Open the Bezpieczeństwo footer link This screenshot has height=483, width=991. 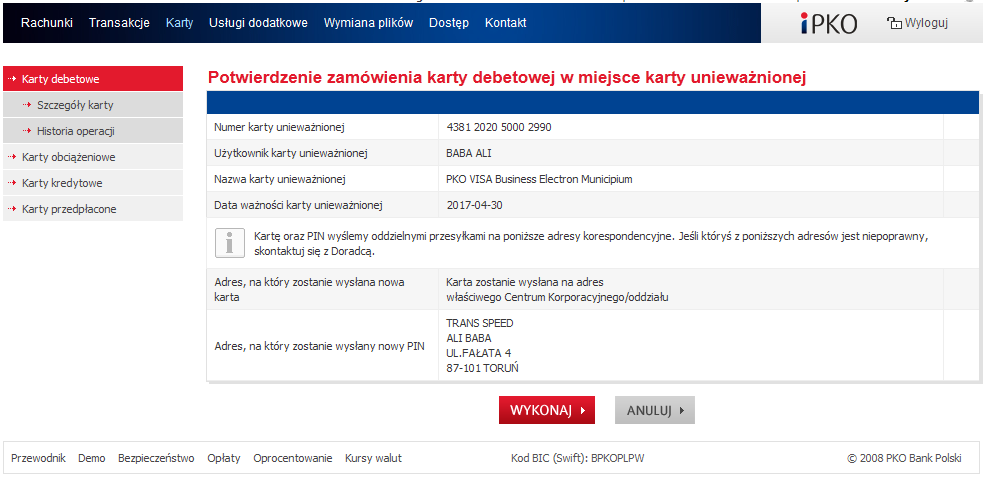(x=156, y=458)
